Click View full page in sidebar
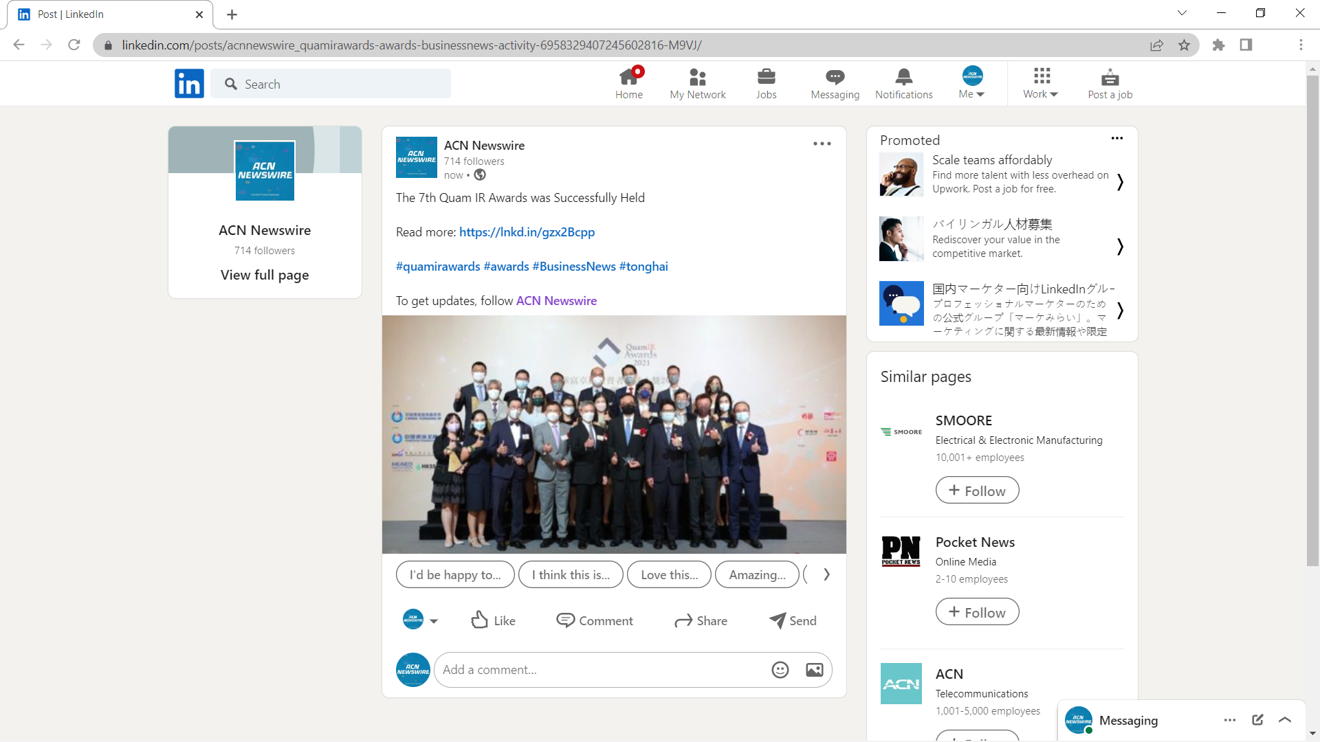1320x742 pixels. point(265,275)
